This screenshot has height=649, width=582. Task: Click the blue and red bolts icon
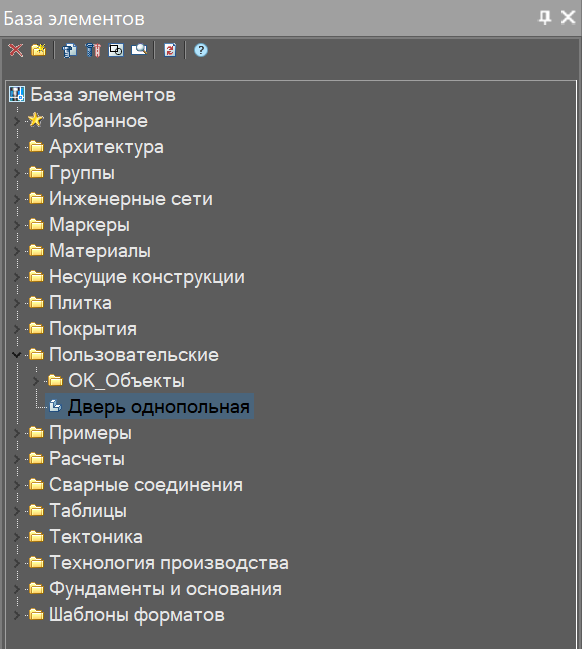click(93, 50)
